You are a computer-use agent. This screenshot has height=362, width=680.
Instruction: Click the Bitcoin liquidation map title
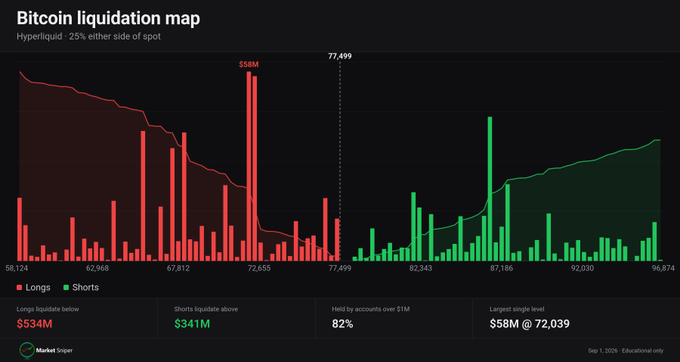click(108, 19)
